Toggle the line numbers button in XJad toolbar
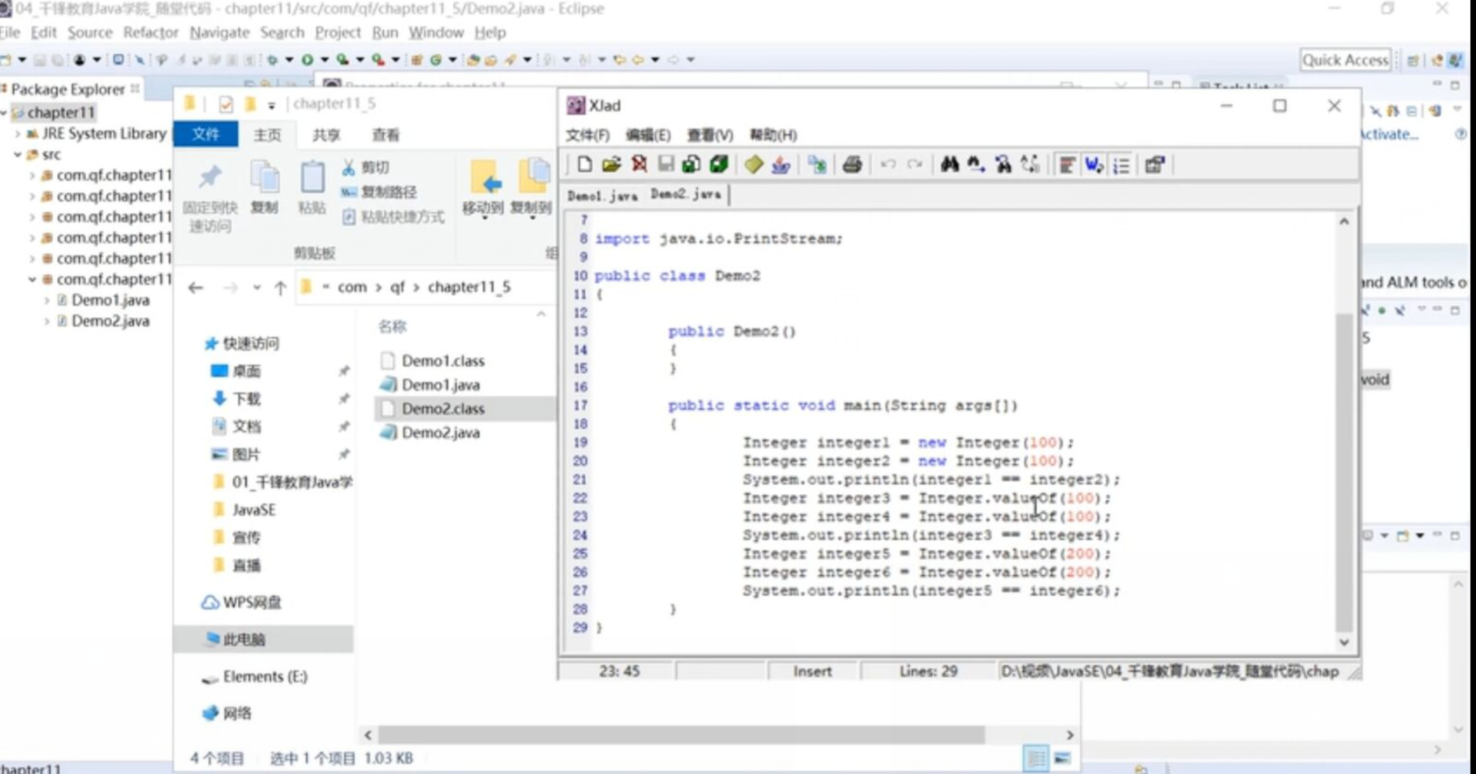The image size is (1476, 774). (1121, 165)
